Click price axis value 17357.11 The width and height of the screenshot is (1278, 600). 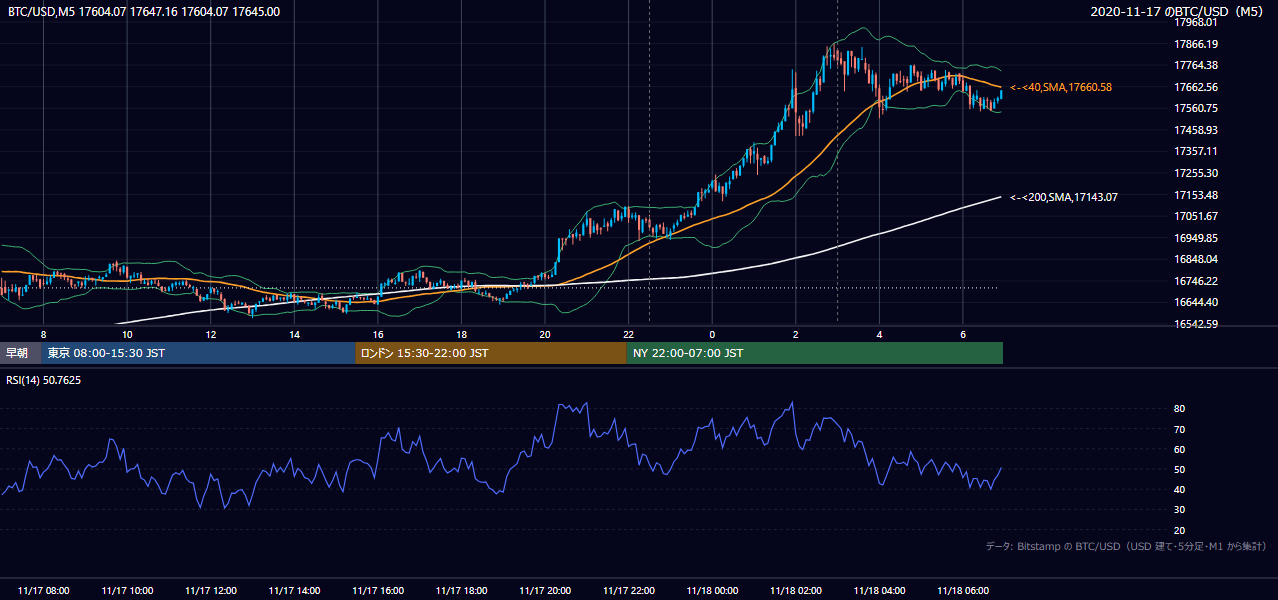pos(1196,151)
